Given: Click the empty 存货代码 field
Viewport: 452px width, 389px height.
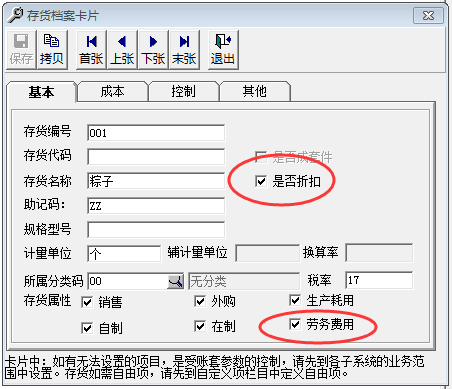Looking at the screenshot, I should click(x=156, y=157).
